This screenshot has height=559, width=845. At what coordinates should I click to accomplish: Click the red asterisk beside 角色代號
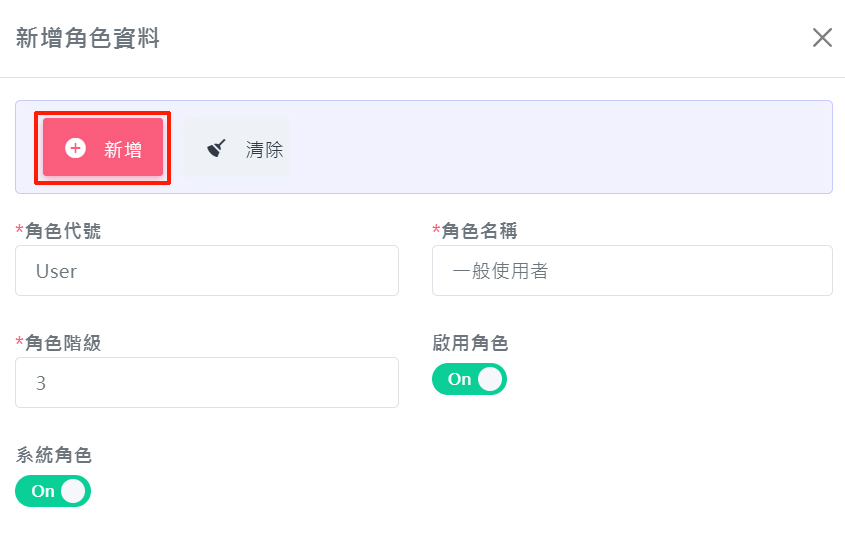pos(20,231)
